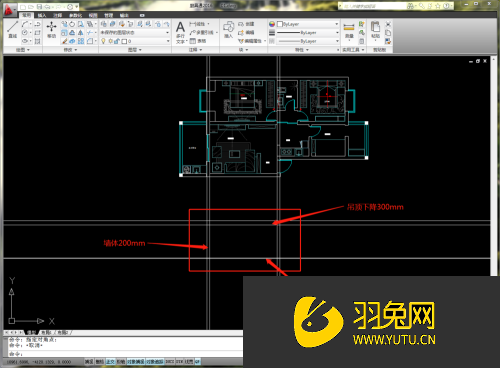The height and width of the screenshot is (368, 500).
Task: Click the help search input field
Action: [x=372, y=6]
